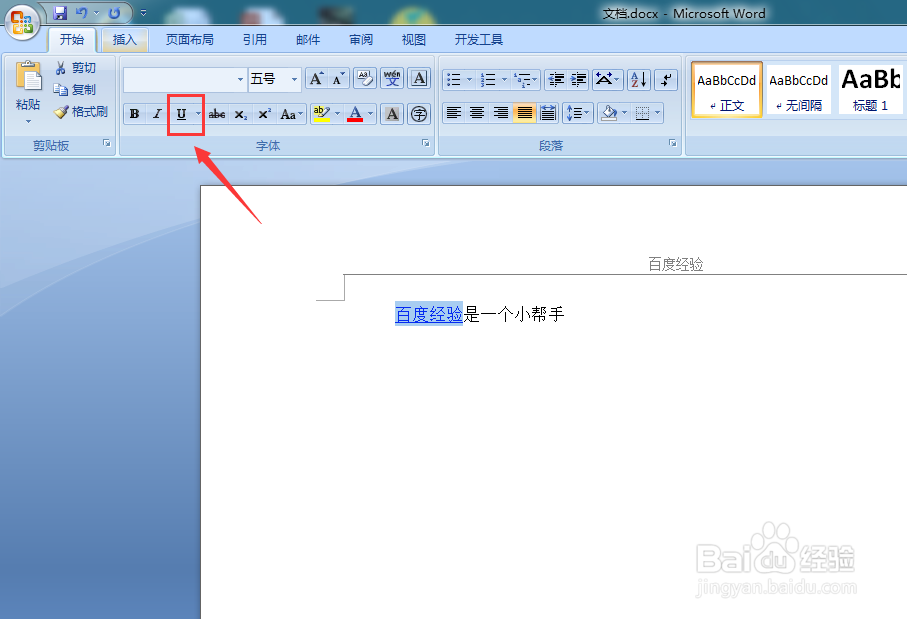The width and height of the screenshot is (907, 619).
Task: Toggle character shading
Action: pyautogui.click(x=392, y=114)
